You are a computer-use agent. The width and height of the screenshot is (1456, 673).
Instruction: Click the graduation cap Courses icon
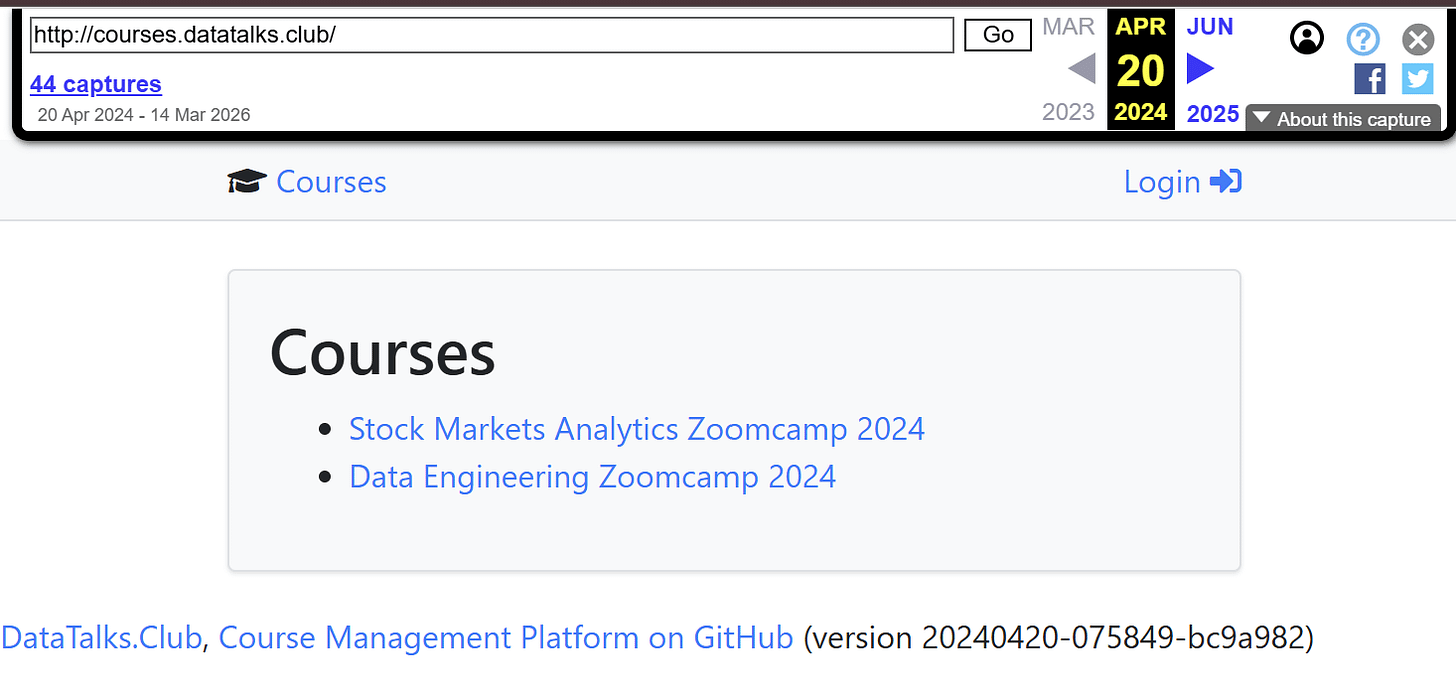click(x=247, y=181)
